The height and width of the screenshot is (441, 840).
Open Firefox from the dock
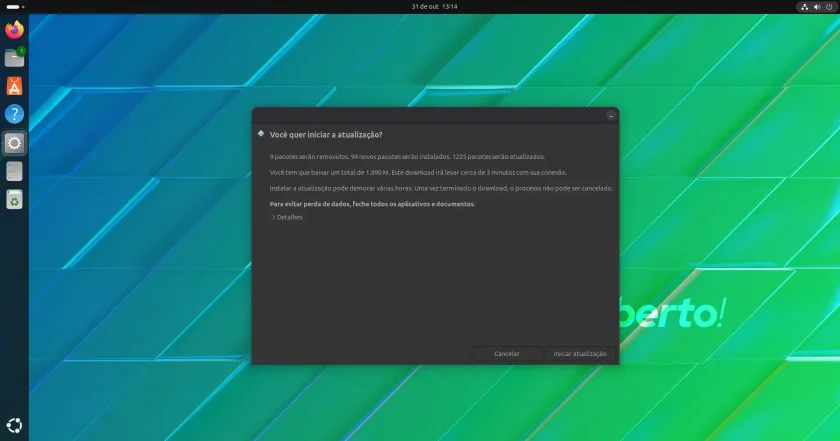(x=14, y=29)
